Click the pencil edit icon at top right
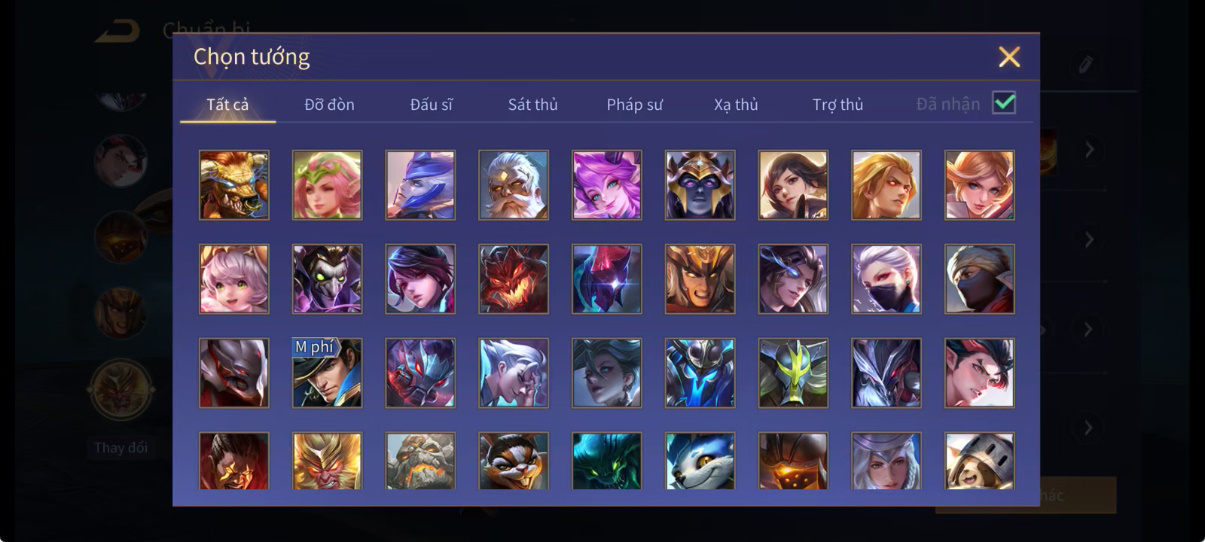 pyautogui.click(x=1085, y=65)
